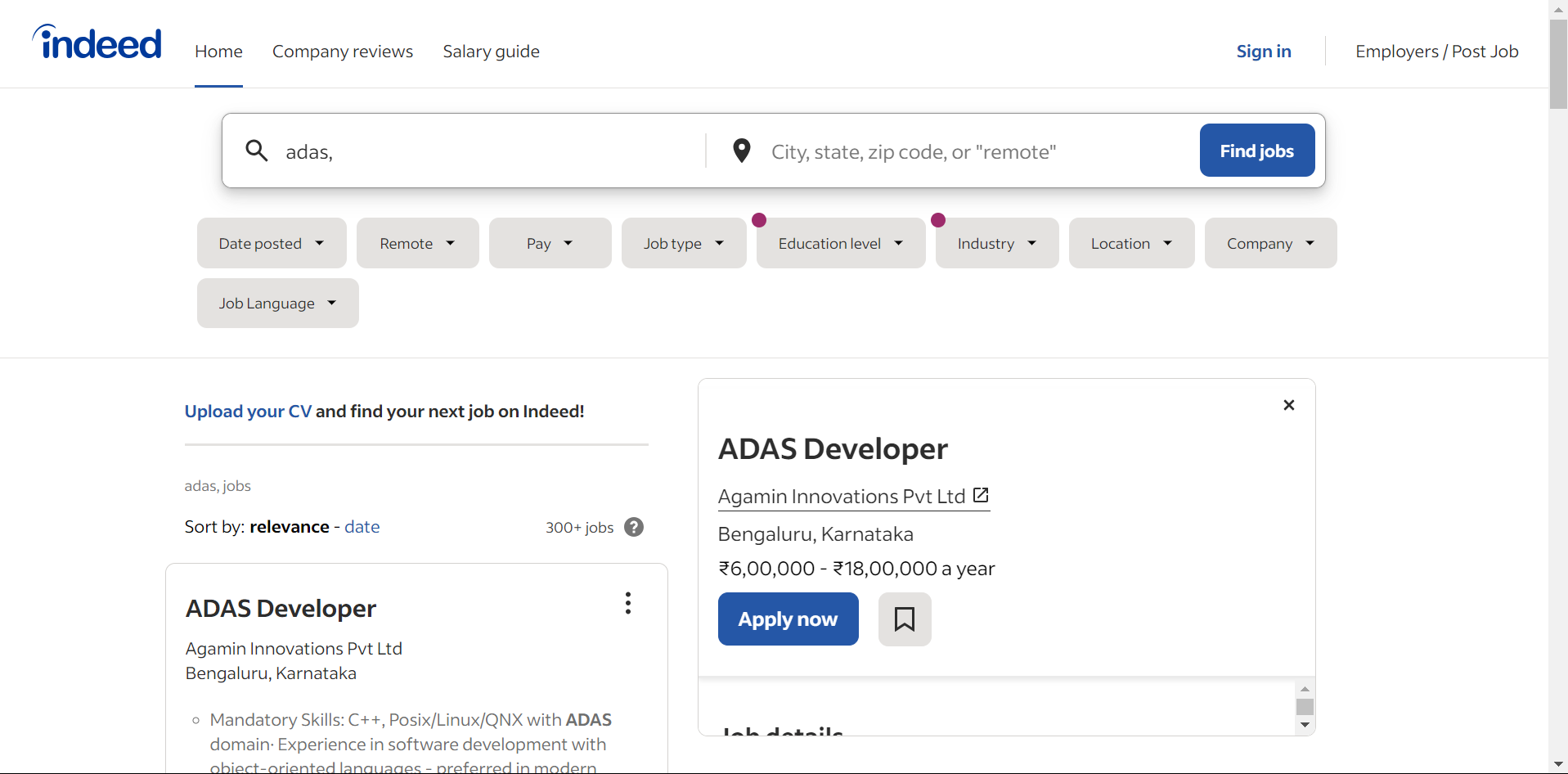Expand the Date posted filter
The image size is (1568, 774).
tap(272, 244)
